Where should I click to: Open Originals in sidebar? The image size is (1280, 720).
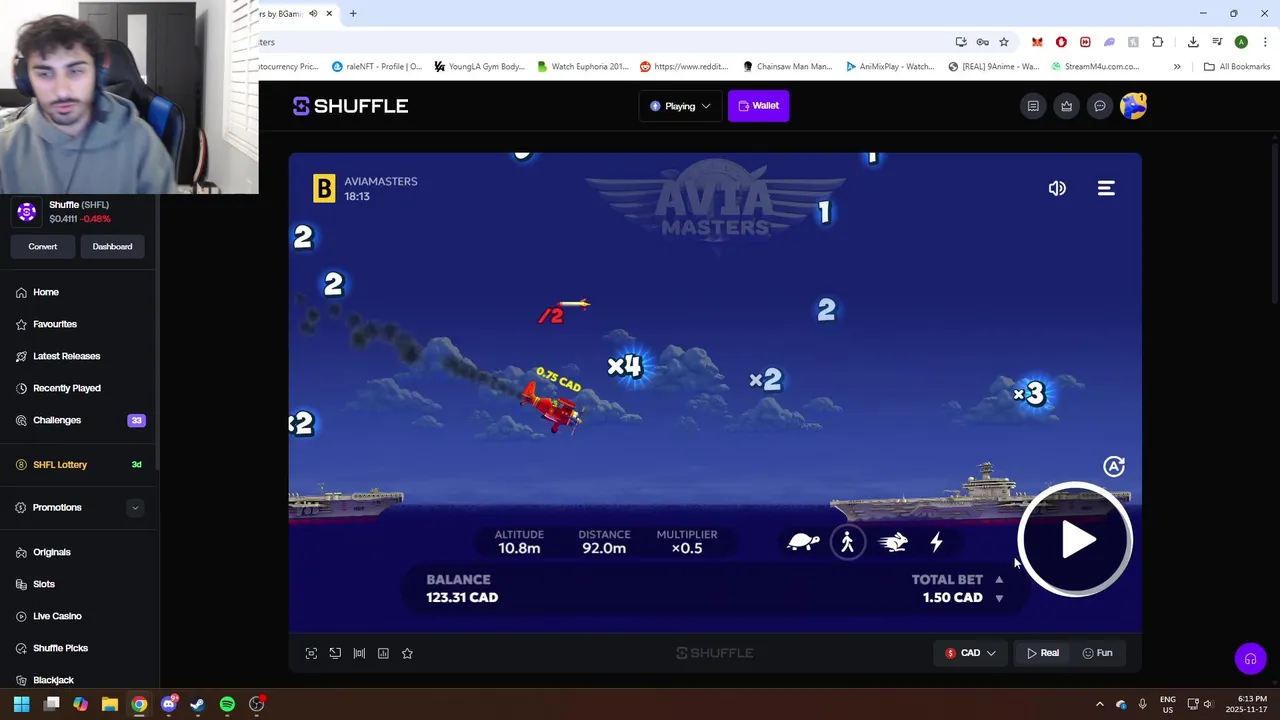click(x=52, y=552)
